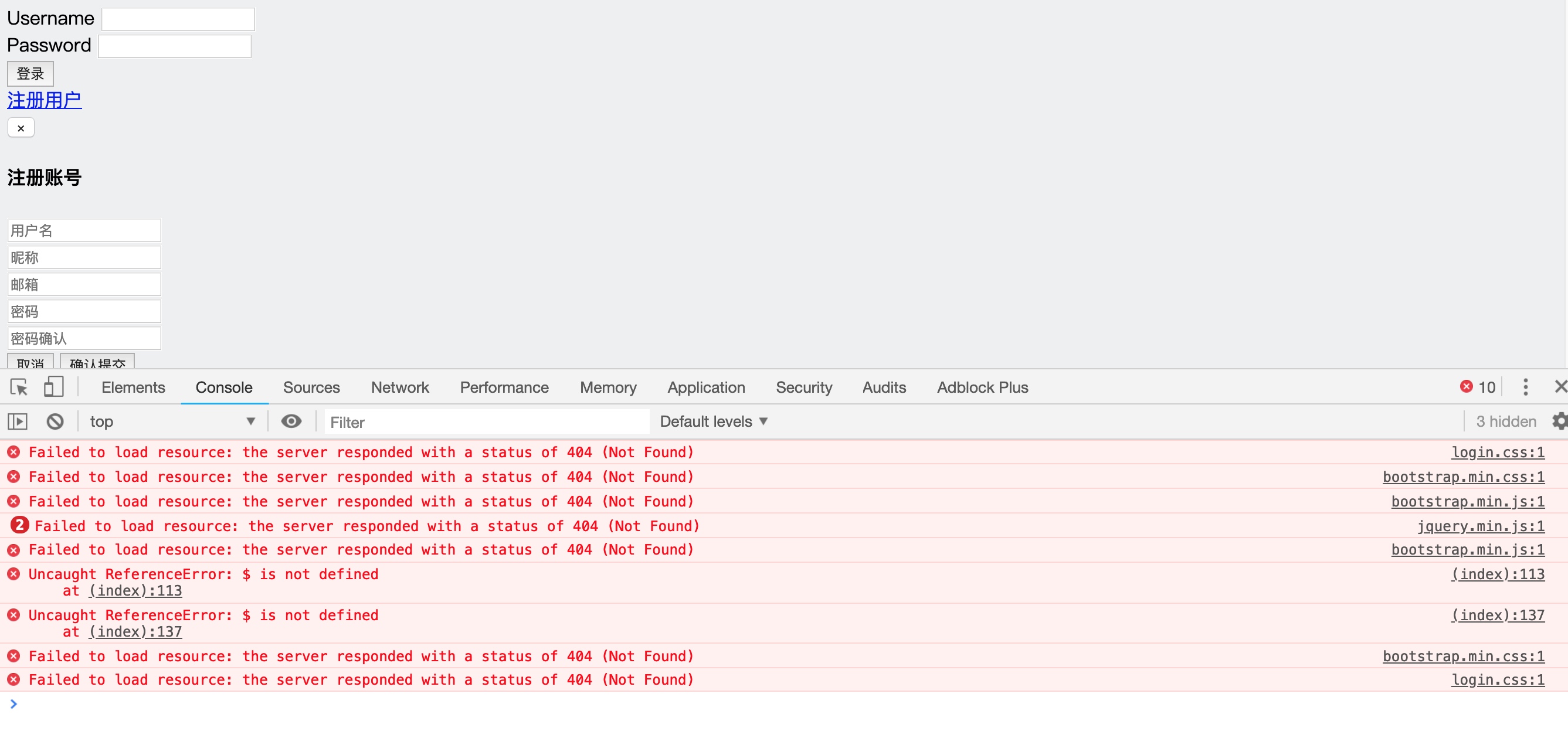Click the eye live expression icon
This screenshot has width=1568, height=748.
291,421
